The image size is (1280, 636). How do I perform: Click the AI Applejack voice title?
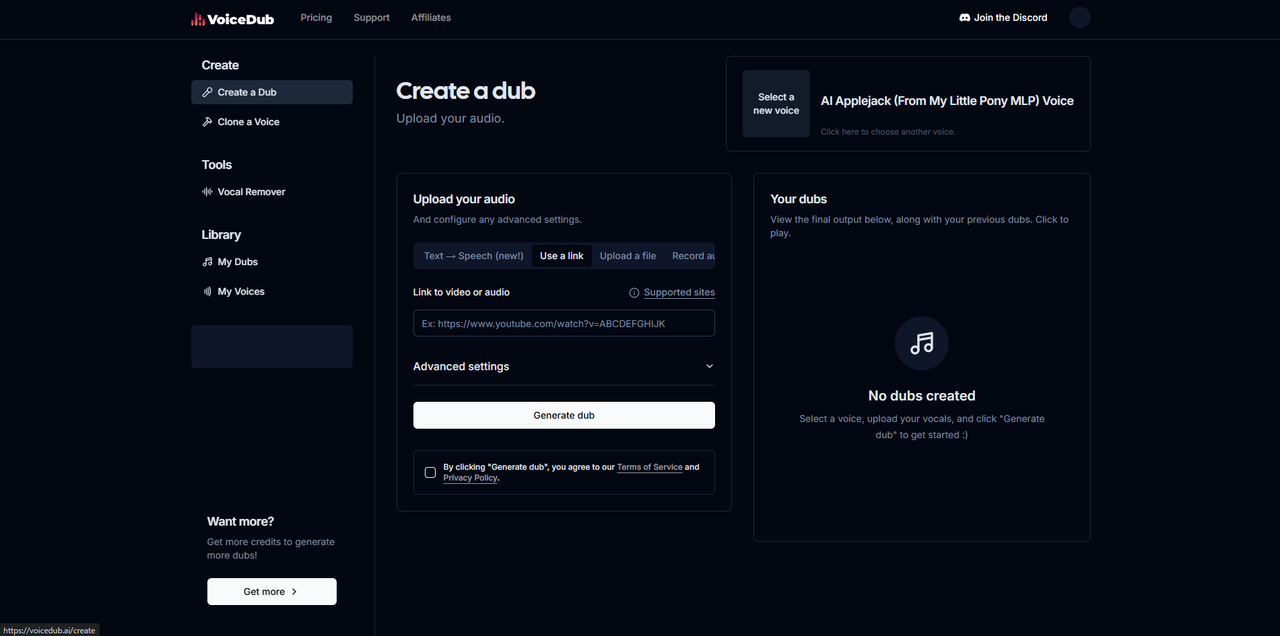[x=947, y=101]
